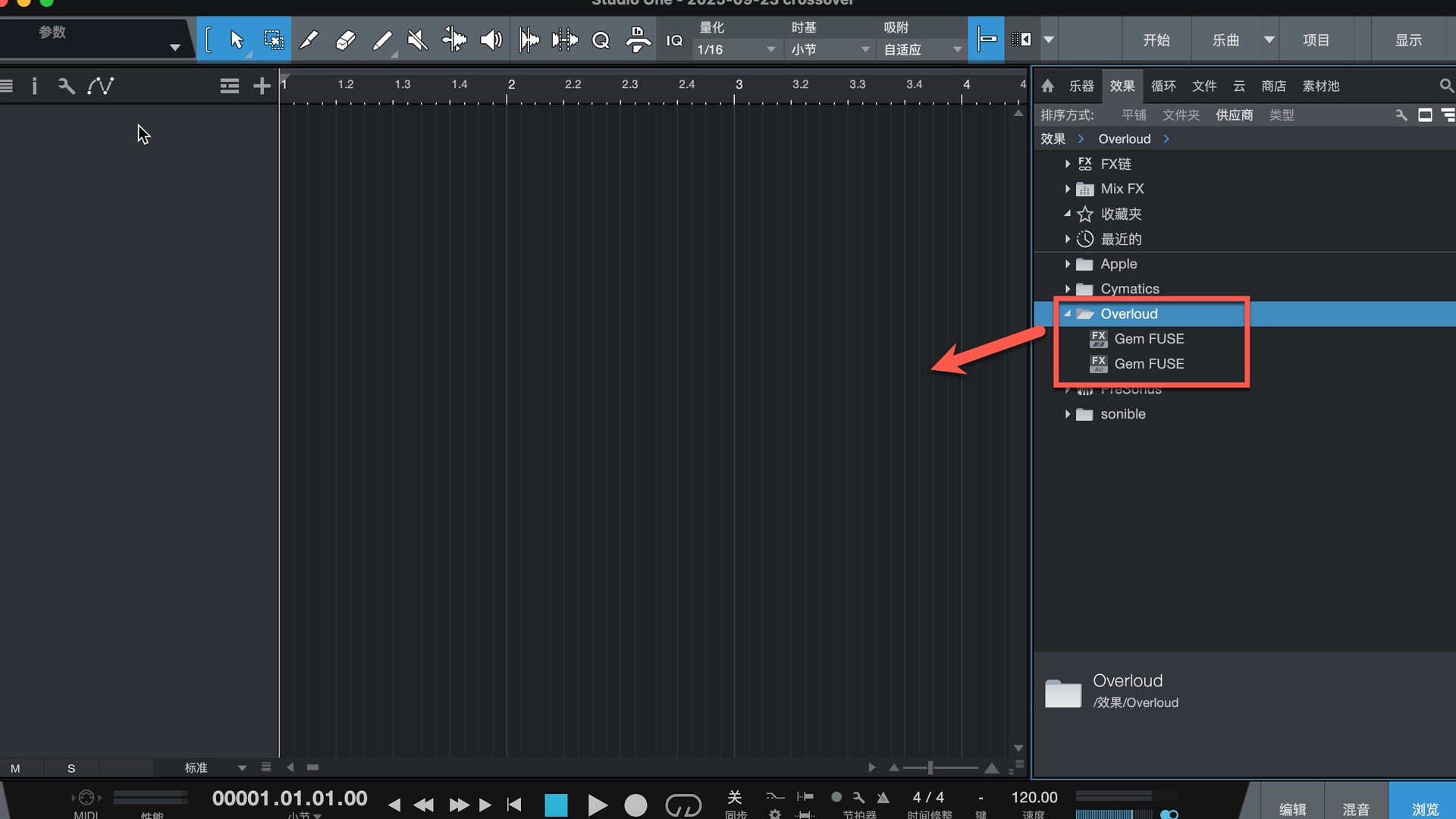This screenshot has height=819, width=1456.
Task: Select the Listen (speaker) tool
Action: click(x=491, y=39)
